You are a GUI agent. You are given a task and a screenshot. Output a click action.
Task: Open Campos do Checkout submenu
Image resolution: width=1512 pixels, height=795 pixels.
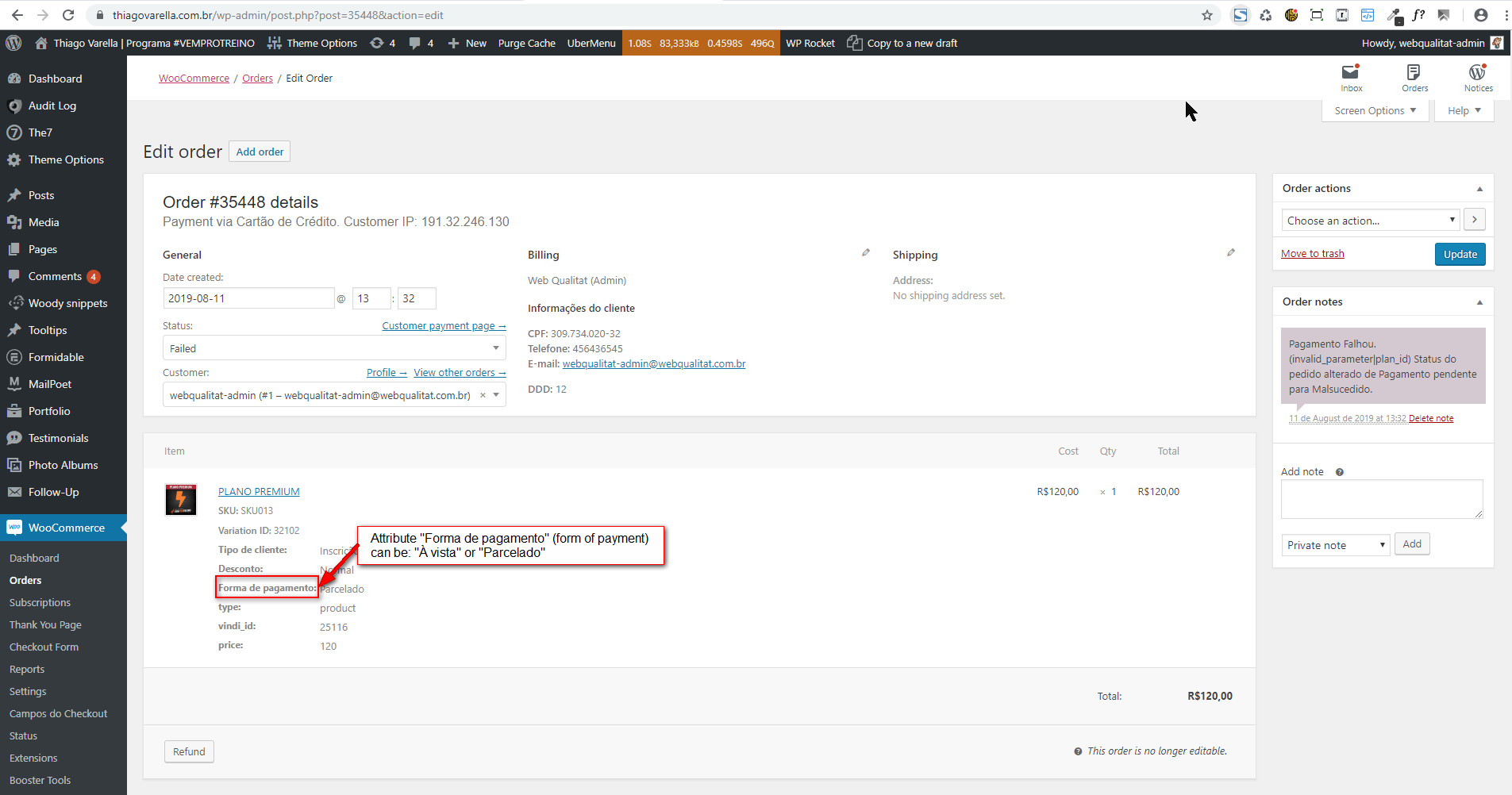pyautogui.click(x=58, y=714)
